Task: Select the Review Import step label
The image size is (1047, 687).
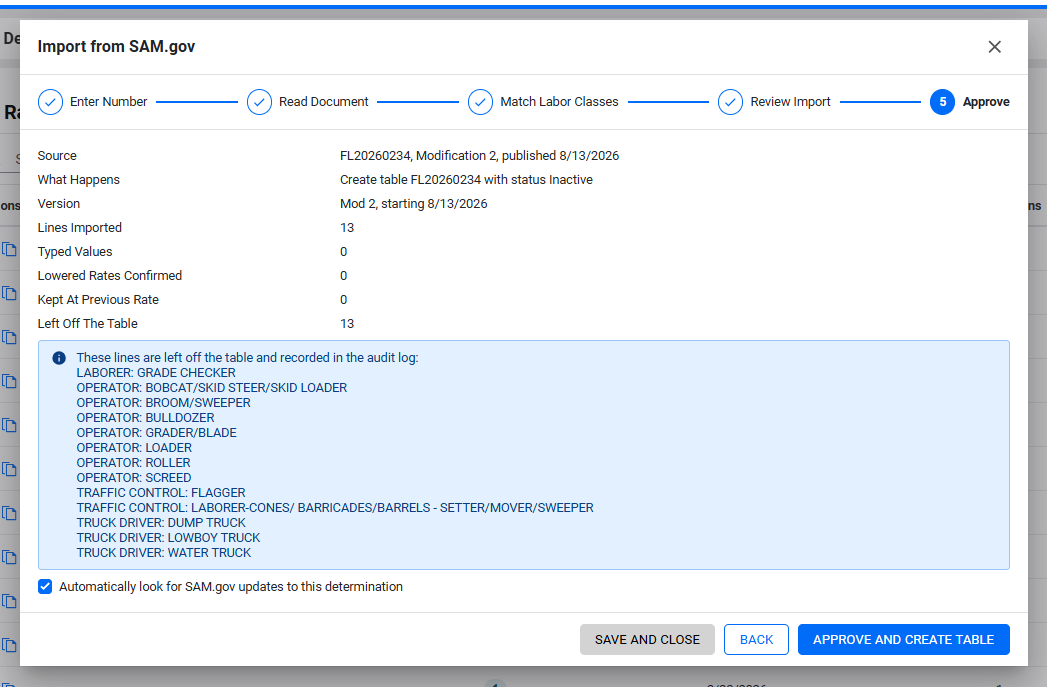Action: point(790,101)
